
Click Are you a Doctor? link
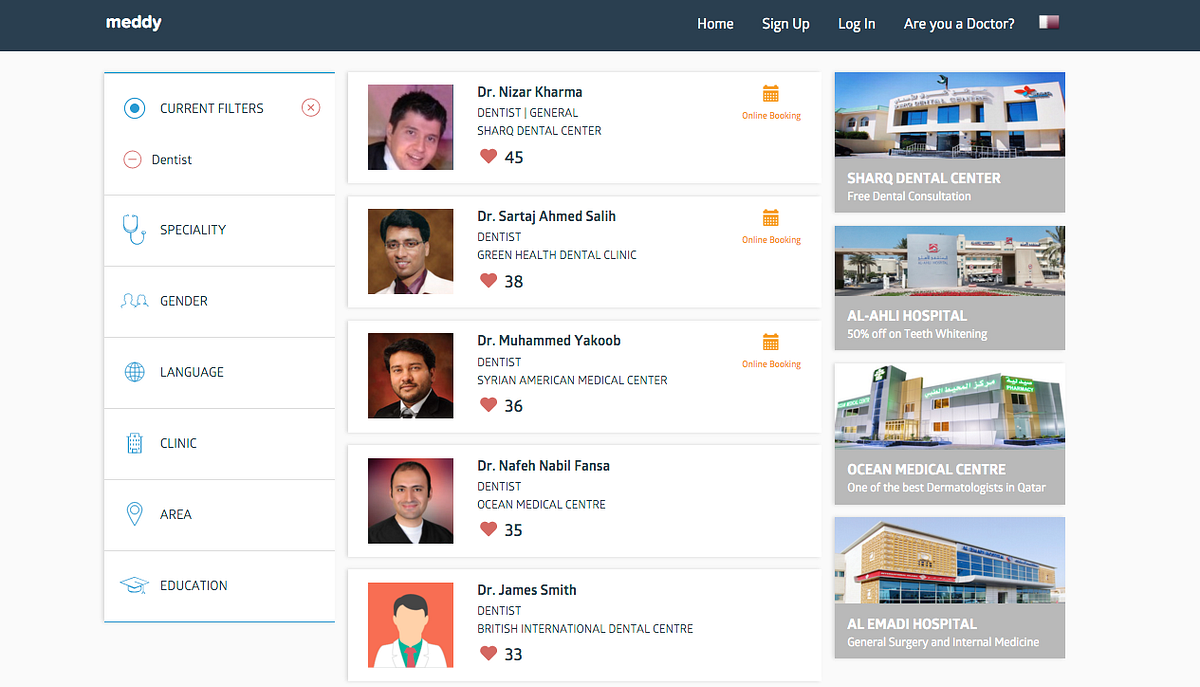959,24
